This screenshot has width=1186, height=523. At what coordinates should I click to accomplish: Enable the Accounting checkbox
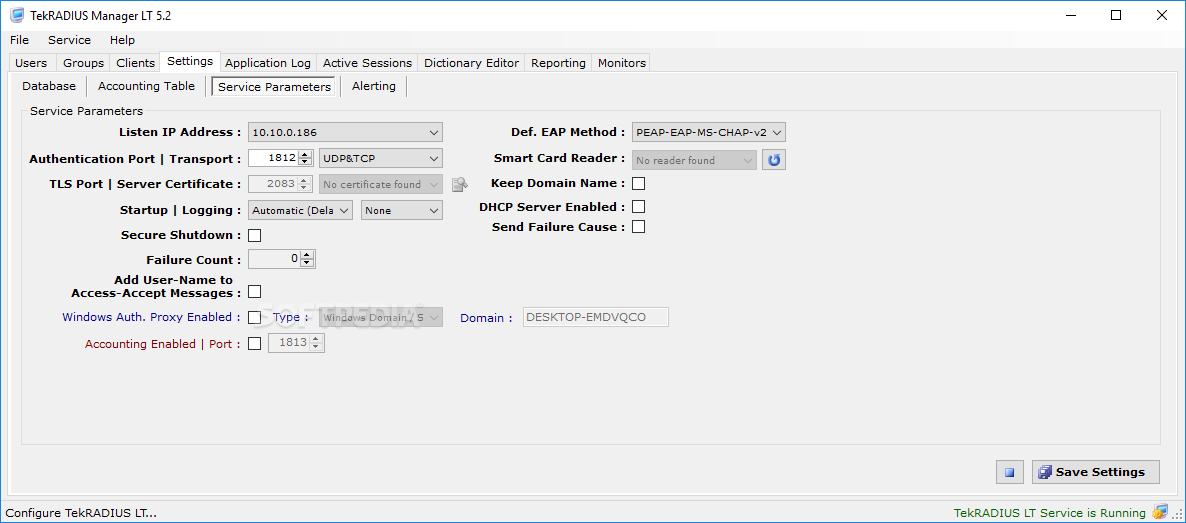pyautogui.click(x=255, y=344)
